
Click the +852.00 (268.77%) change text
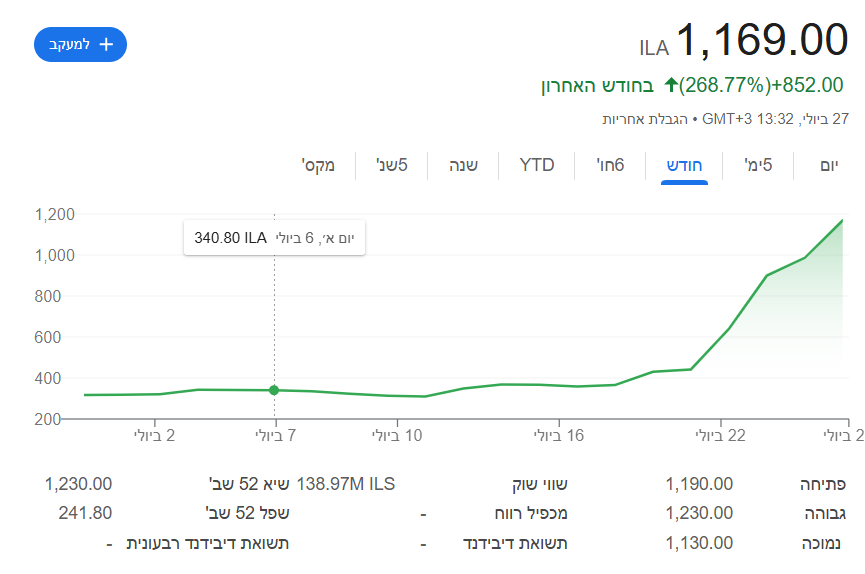760,85
